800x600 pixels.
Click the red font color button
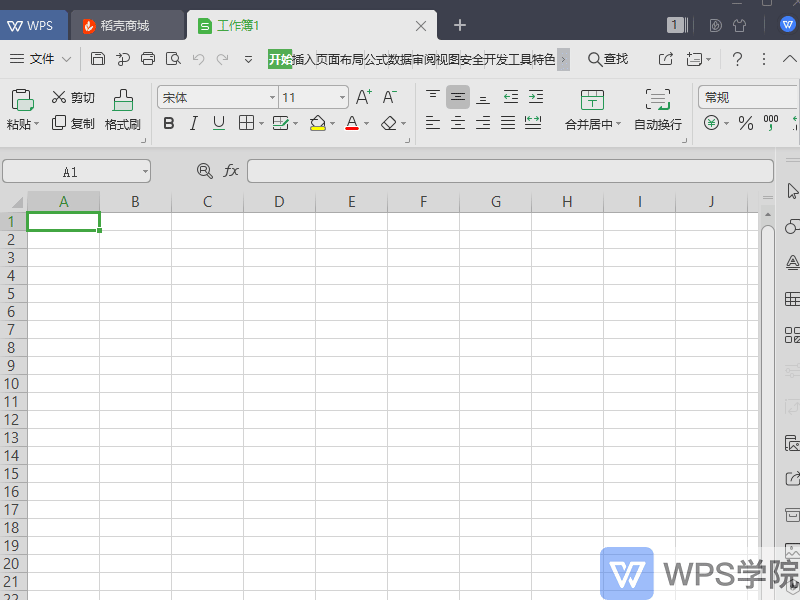[351, 123]
